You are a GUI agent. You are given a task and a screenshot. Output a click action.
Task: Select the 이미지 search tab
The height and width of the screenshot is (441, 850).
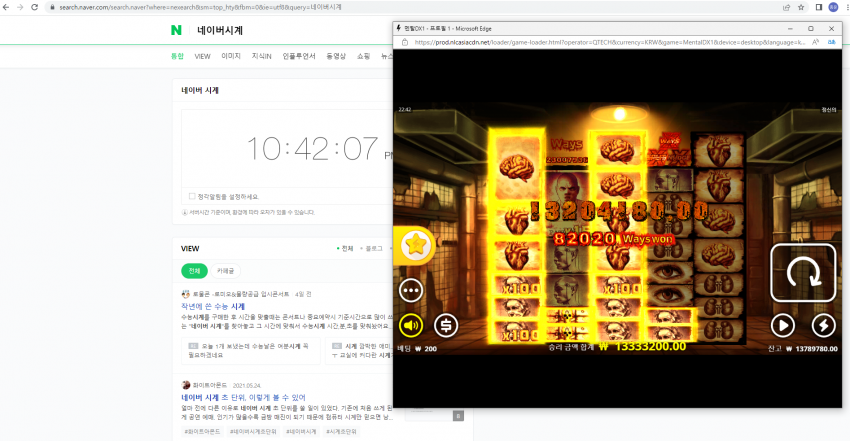pos(231,56)
